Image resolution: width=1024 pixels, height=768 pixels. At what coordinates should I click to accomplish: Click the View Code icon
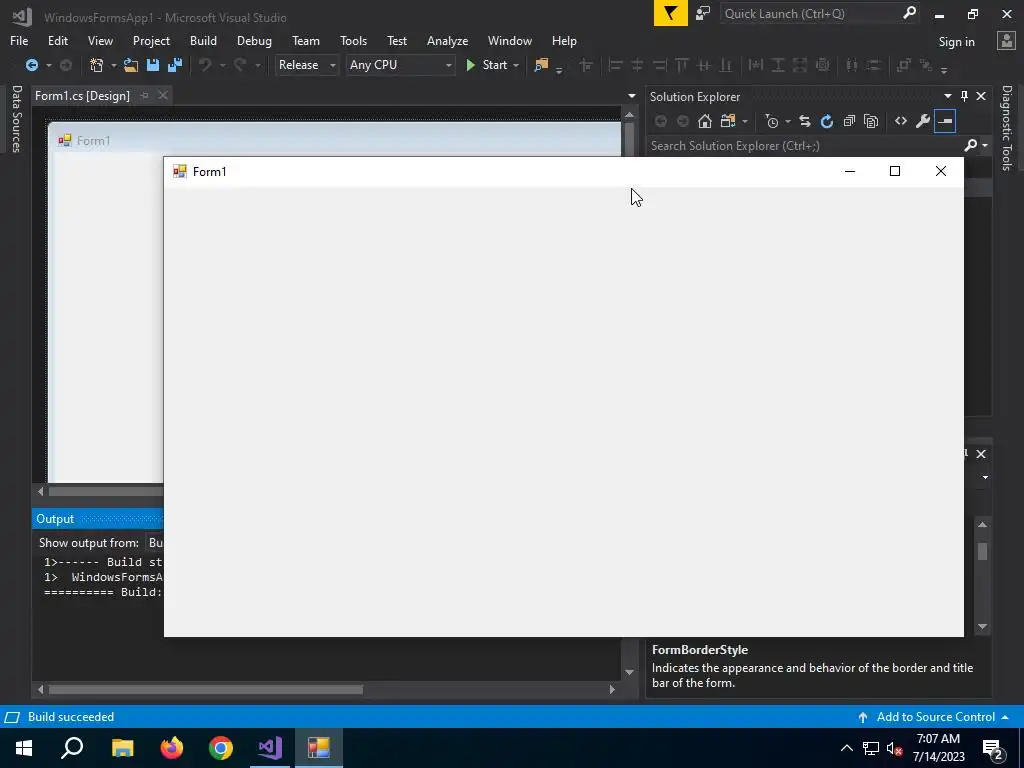point(901,121)
